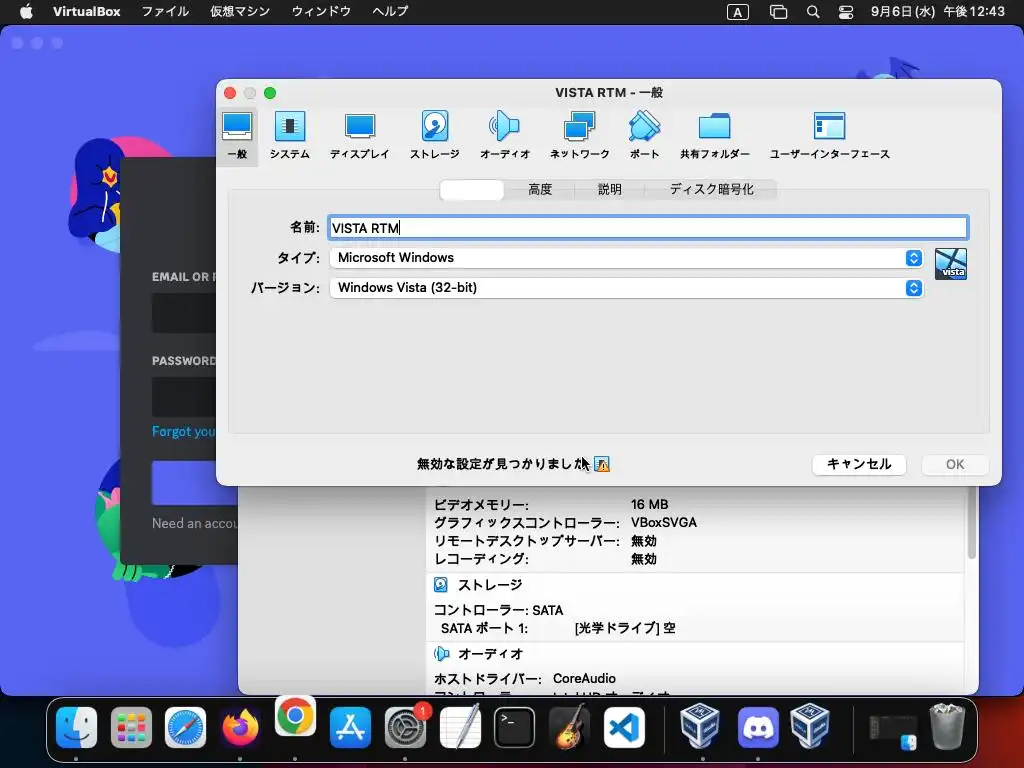The height and width of the screenshot is (768, 1024).
Task: Open Discord from the dock
Action: pyautogui.click(x=758, y=727)
